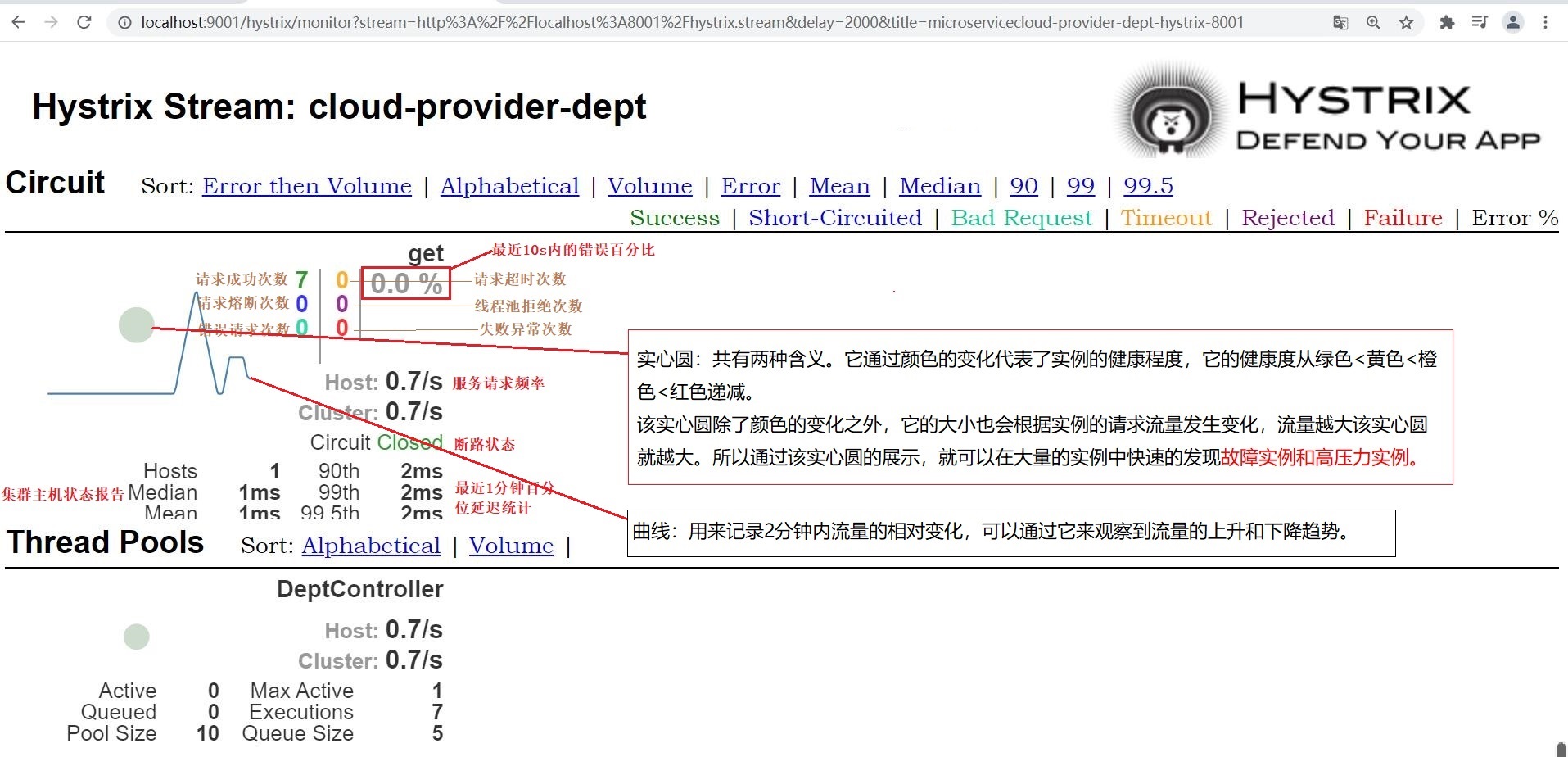Sort circuits by 99th percentile
Viewport: 1568px width, 757px height.
coord(1081,186)
